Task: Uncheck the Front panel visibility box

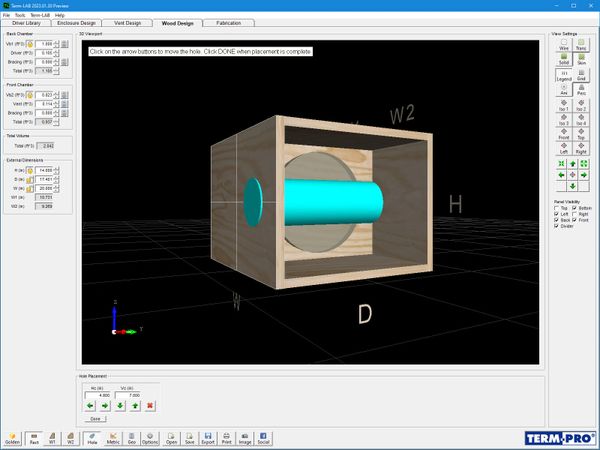Action: tap(574, 220)
